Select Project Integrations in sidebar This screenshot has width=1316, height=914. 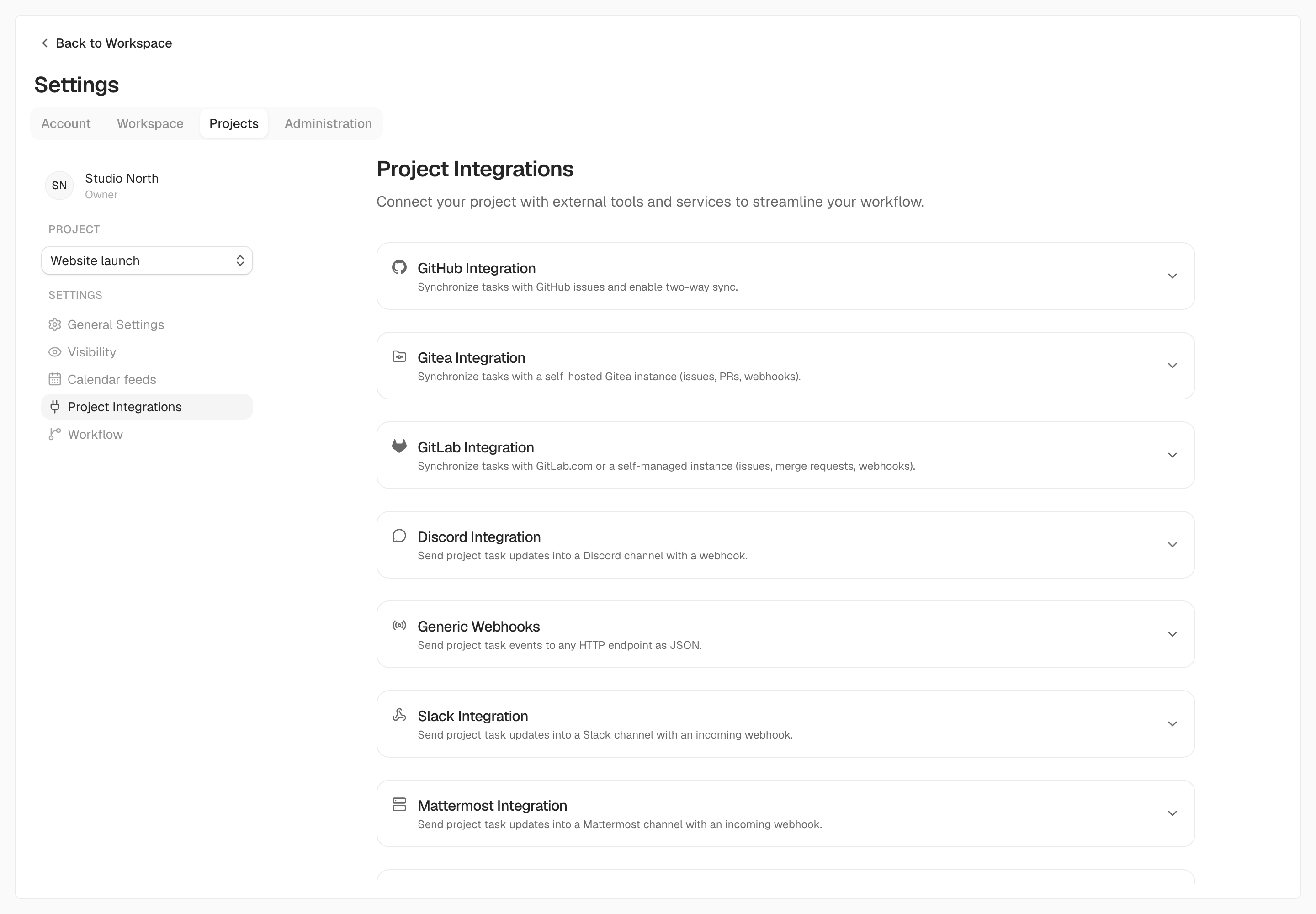(x=147, y=407)
